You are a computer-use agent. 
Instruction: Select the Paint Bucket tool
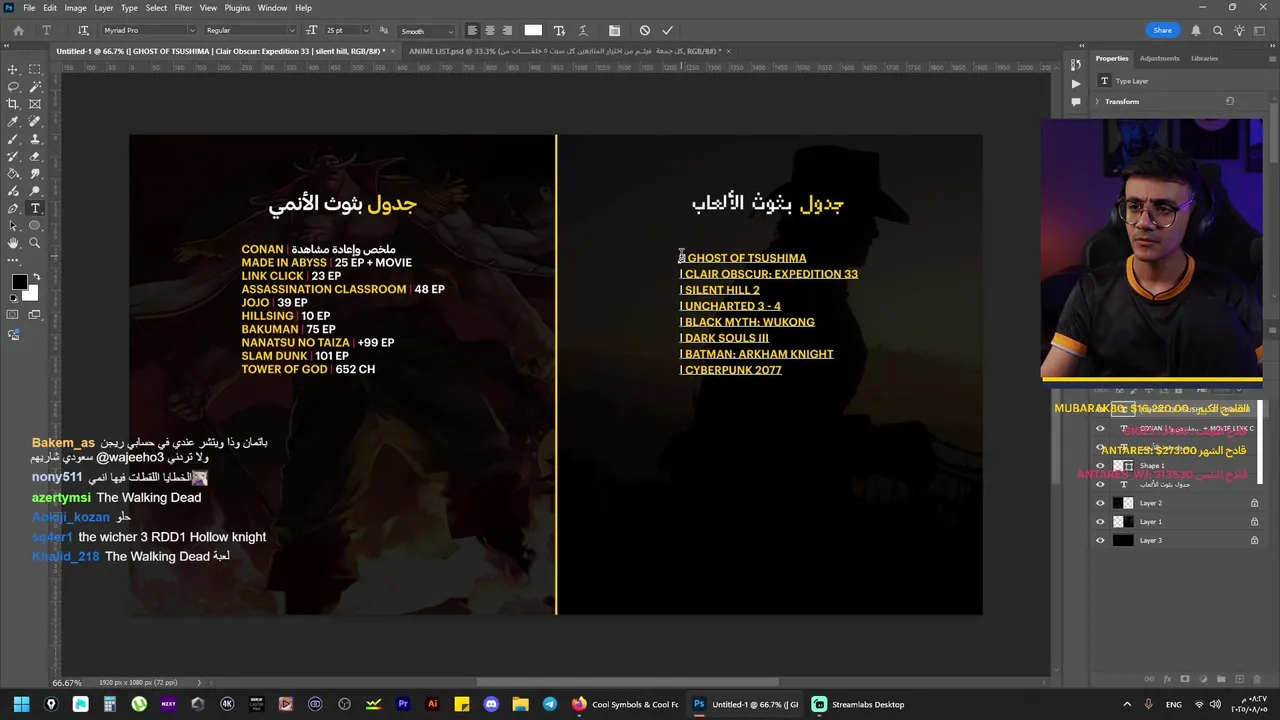13,173
